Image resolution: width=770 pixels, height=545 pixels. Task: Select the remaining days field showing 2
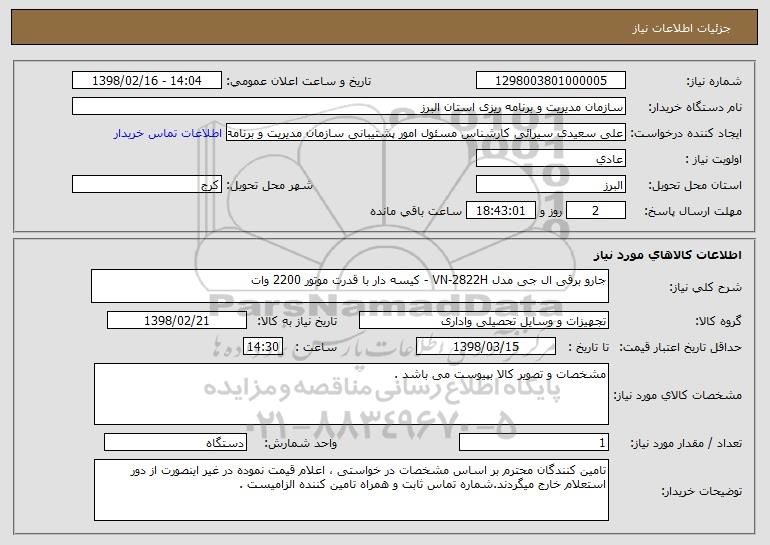596,210
